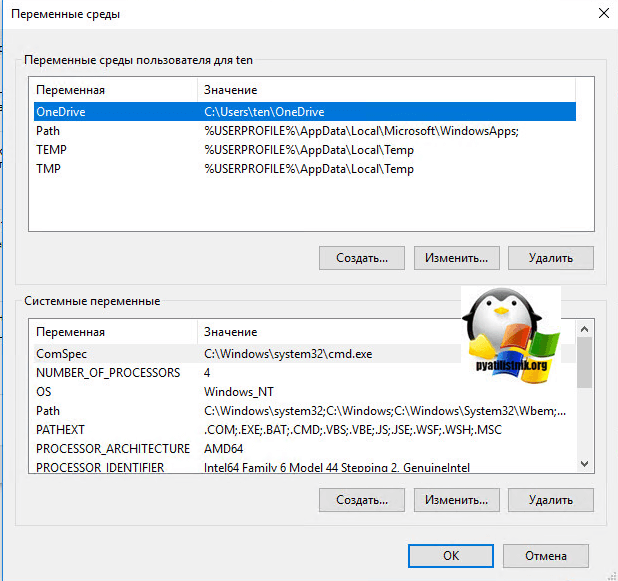This screenshot has width=618, height=581.
Task: Close the Переменные среды dialog
Action: (603, 13)
